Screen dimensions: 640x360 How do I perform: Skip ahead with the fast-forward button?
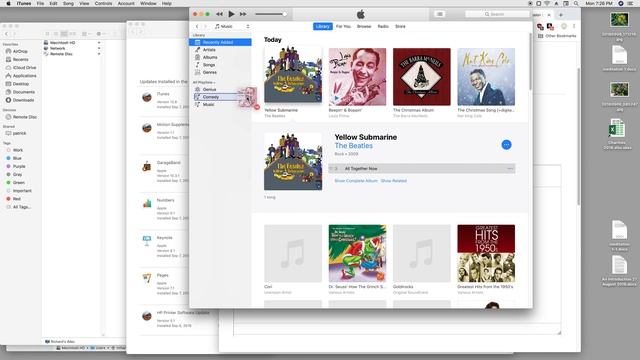point(243,14)
